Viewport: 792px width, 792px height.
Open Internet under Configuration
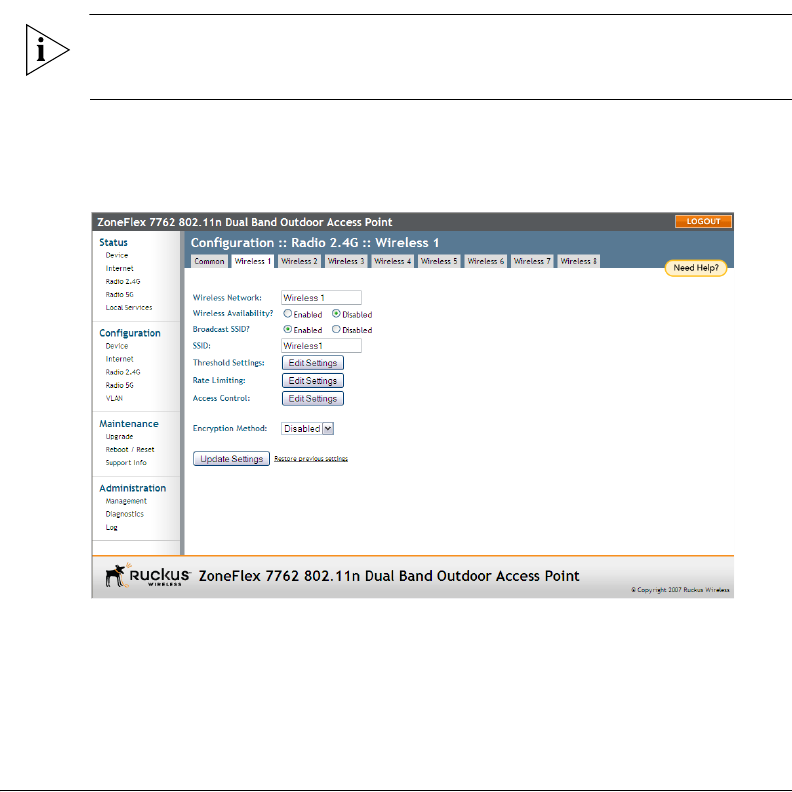[x=119, y=359]
